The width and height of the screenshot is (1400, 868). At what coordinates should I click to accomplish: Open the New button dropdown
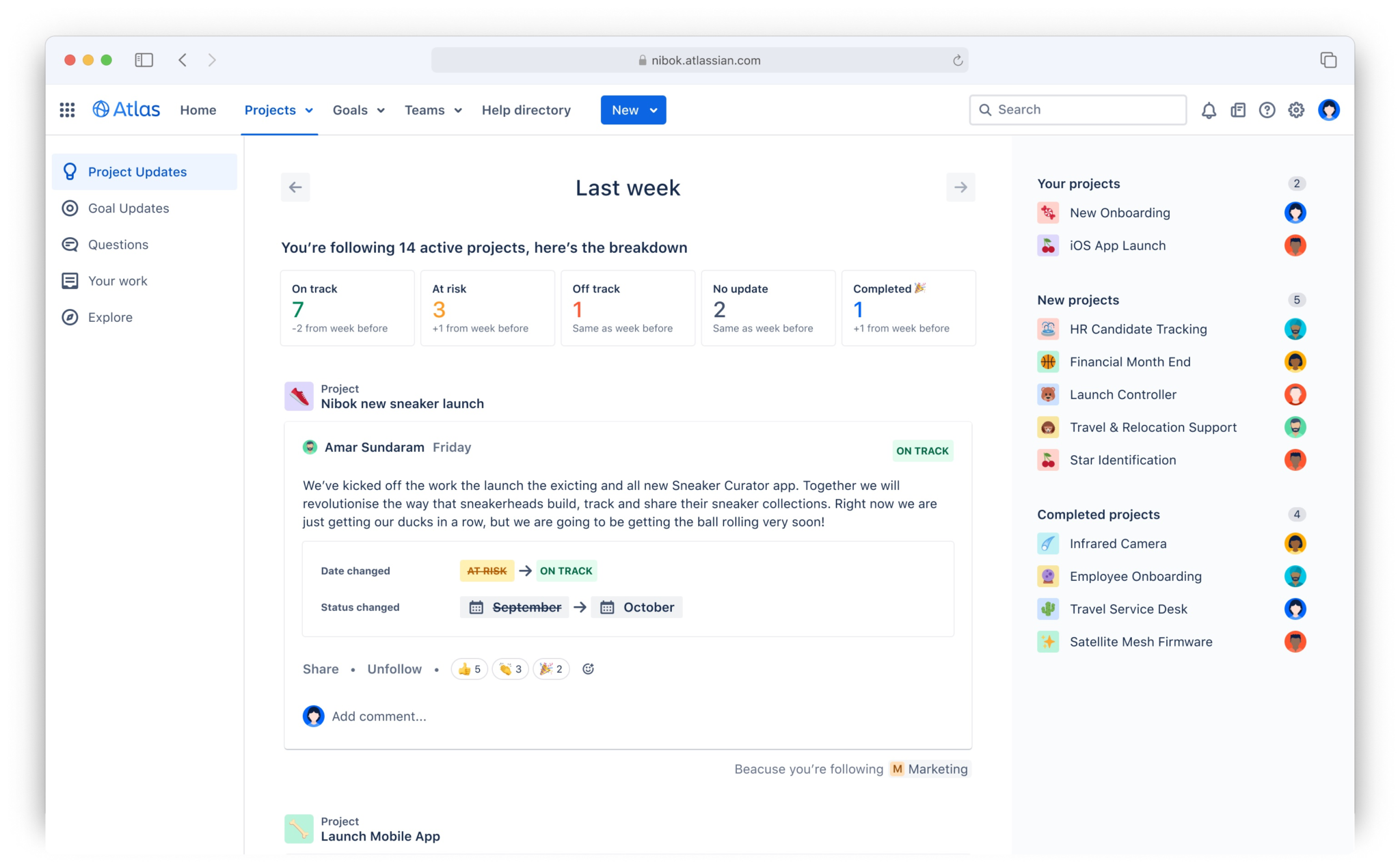tap(633, 110)
